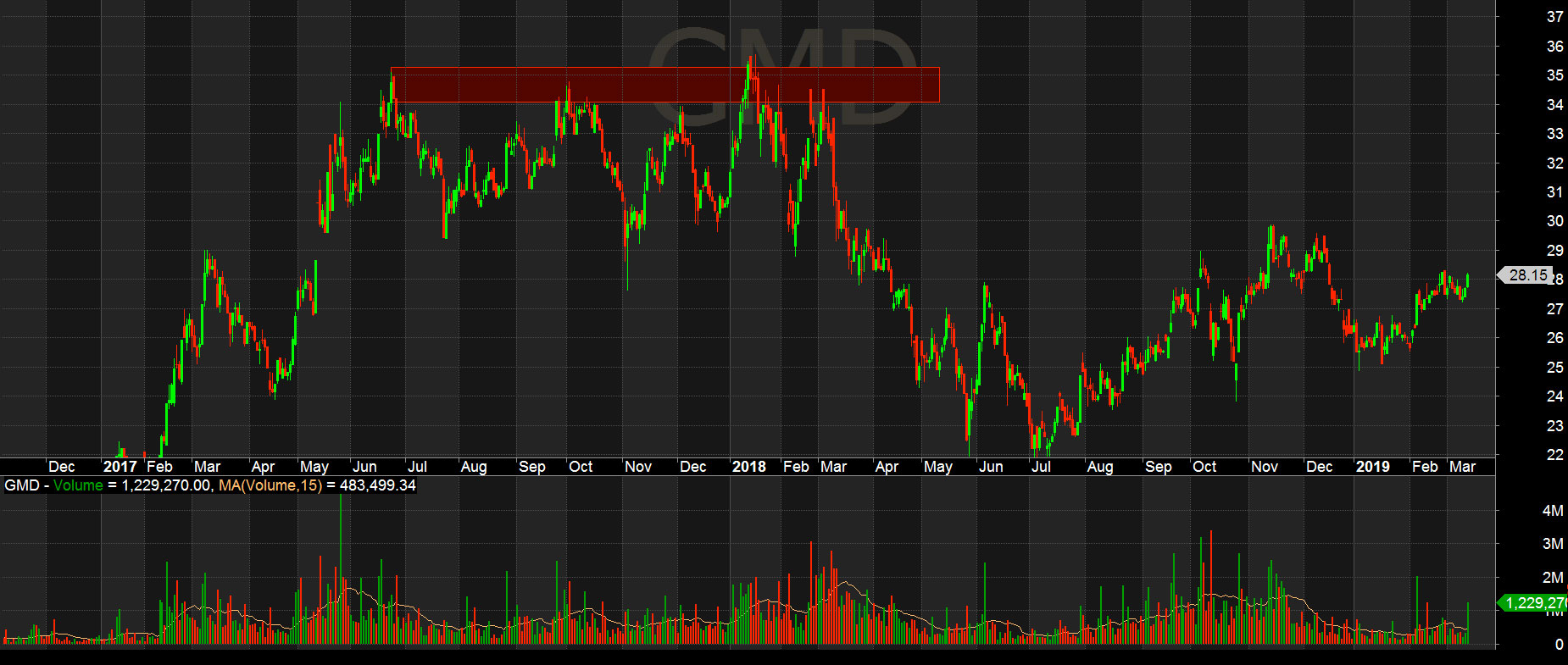Click the 37 level on price axis
The image size is (1568, 665).
pos(1554,17)
